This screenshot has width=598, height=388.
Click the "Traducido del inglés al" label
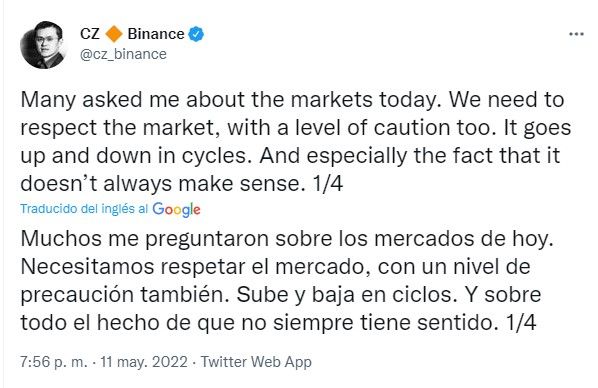pyautogui.click(x=84, y=209)
